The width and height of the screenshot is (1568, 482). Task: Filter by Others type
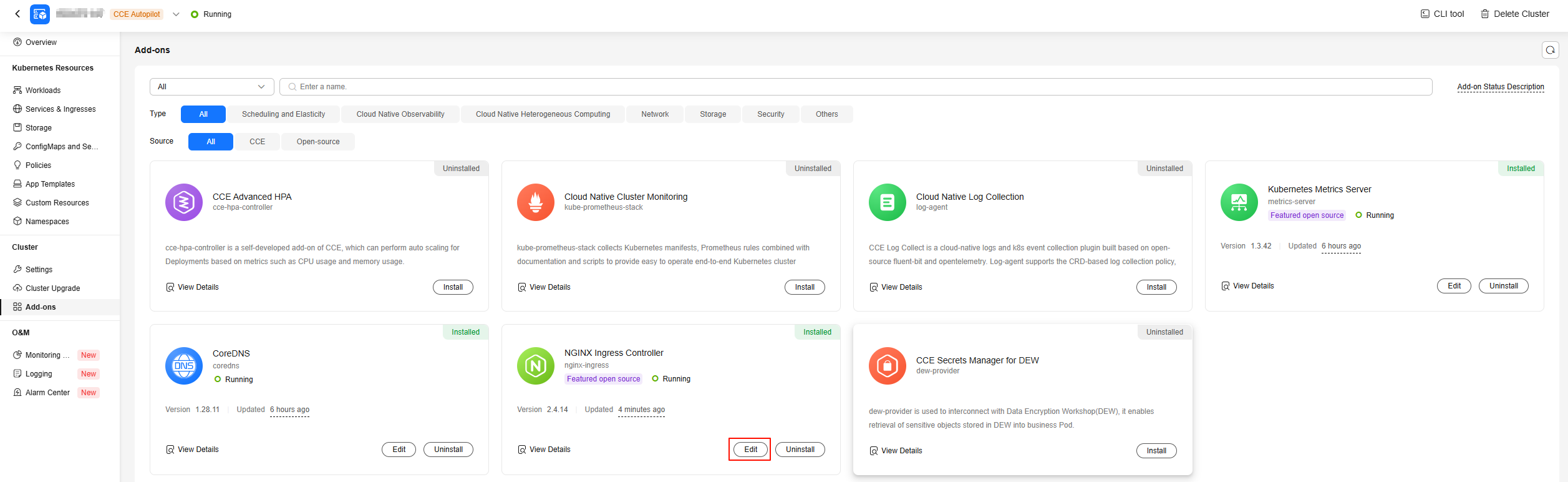[x=827, y=114]
